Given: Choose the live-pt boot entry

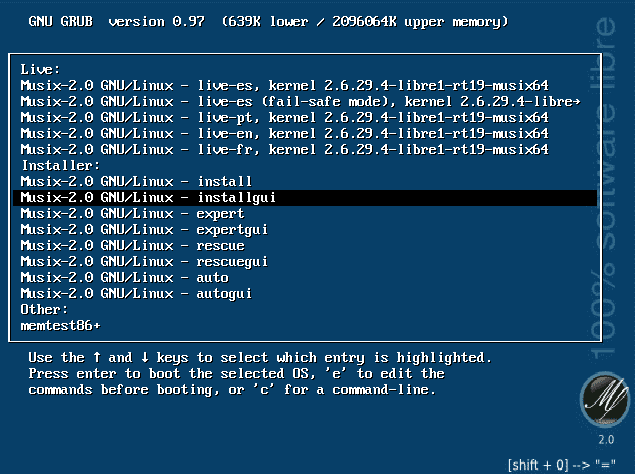Looking at the screenshot, I should pyautogui.click(x=284, y=118).
